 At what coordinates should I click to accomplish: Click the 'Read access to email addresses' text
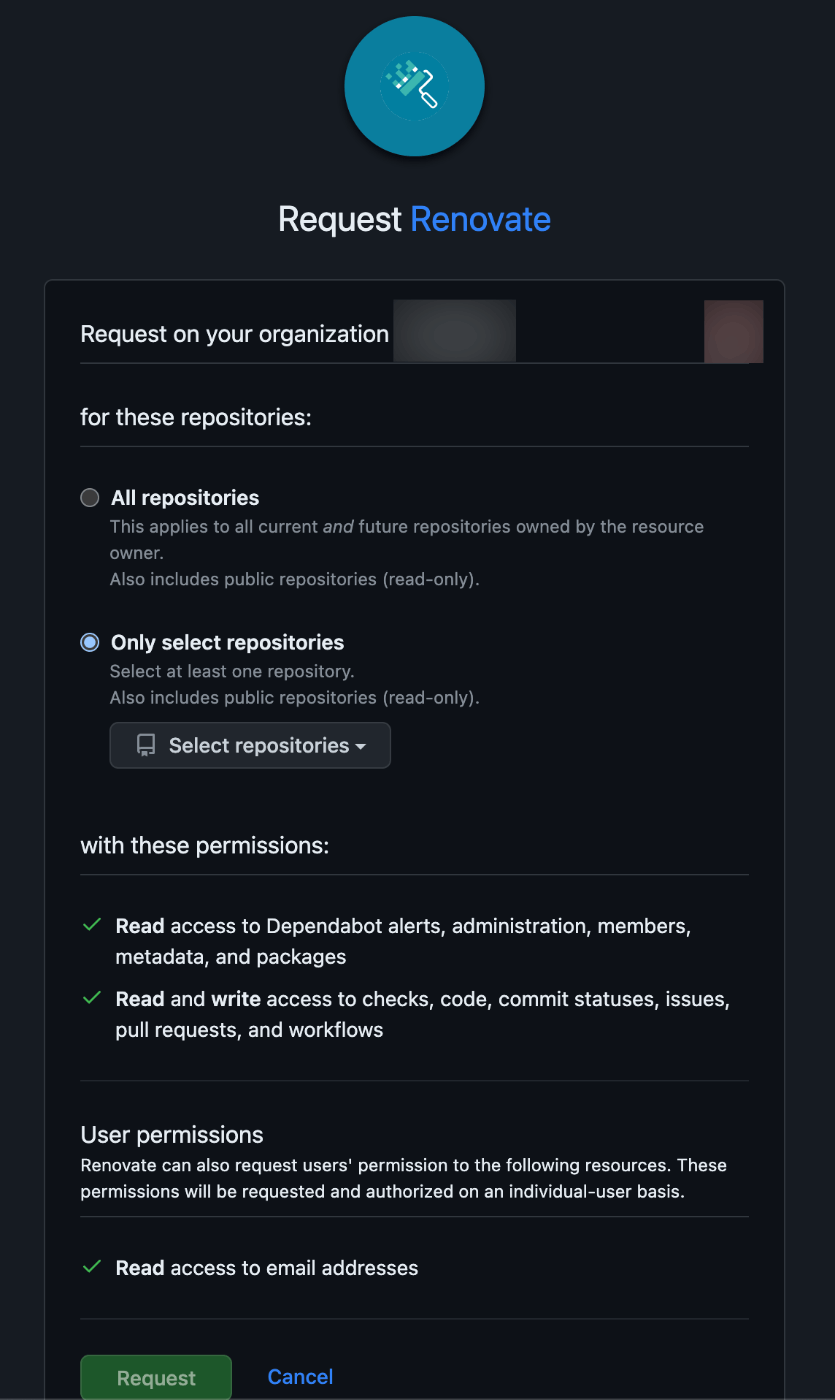[267, 1268]
